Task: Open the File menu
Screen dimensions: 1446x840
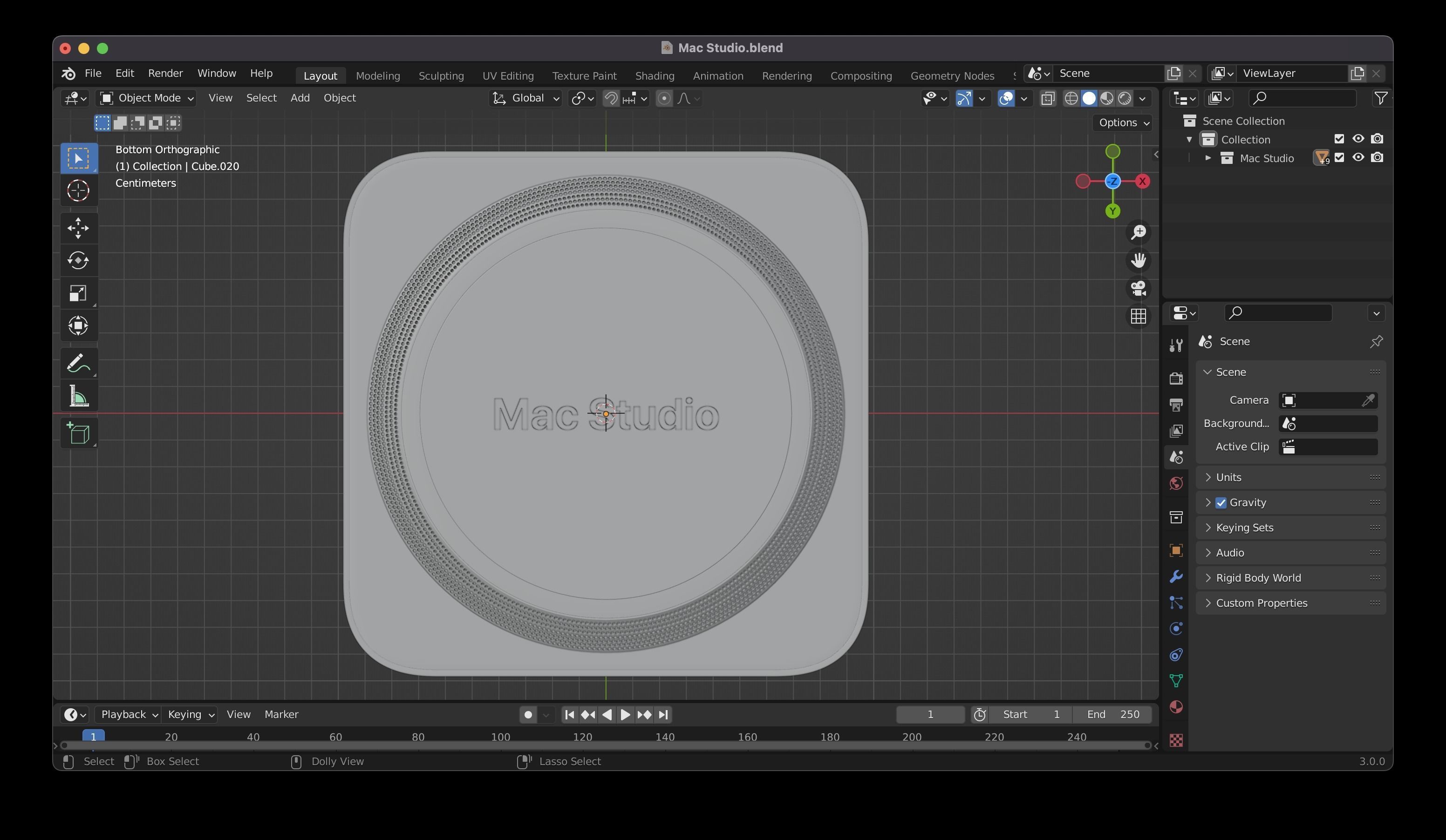Action: point(93,74)
